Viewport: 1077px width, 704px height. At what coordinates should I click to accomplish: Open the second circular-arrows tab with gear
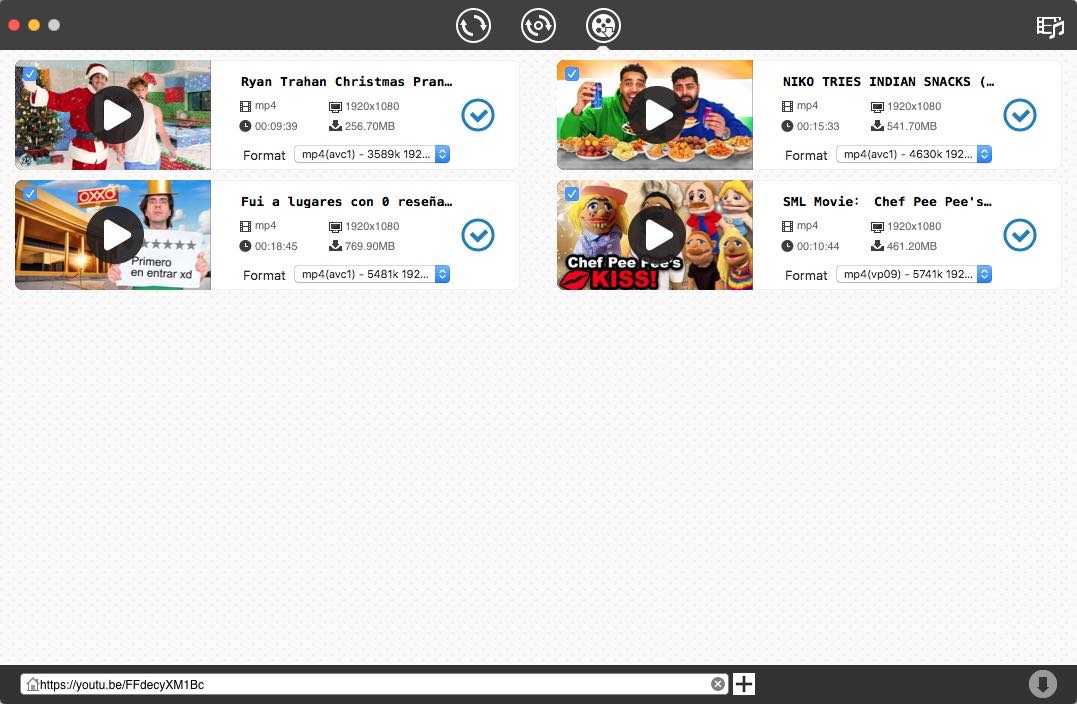(538, 25)
